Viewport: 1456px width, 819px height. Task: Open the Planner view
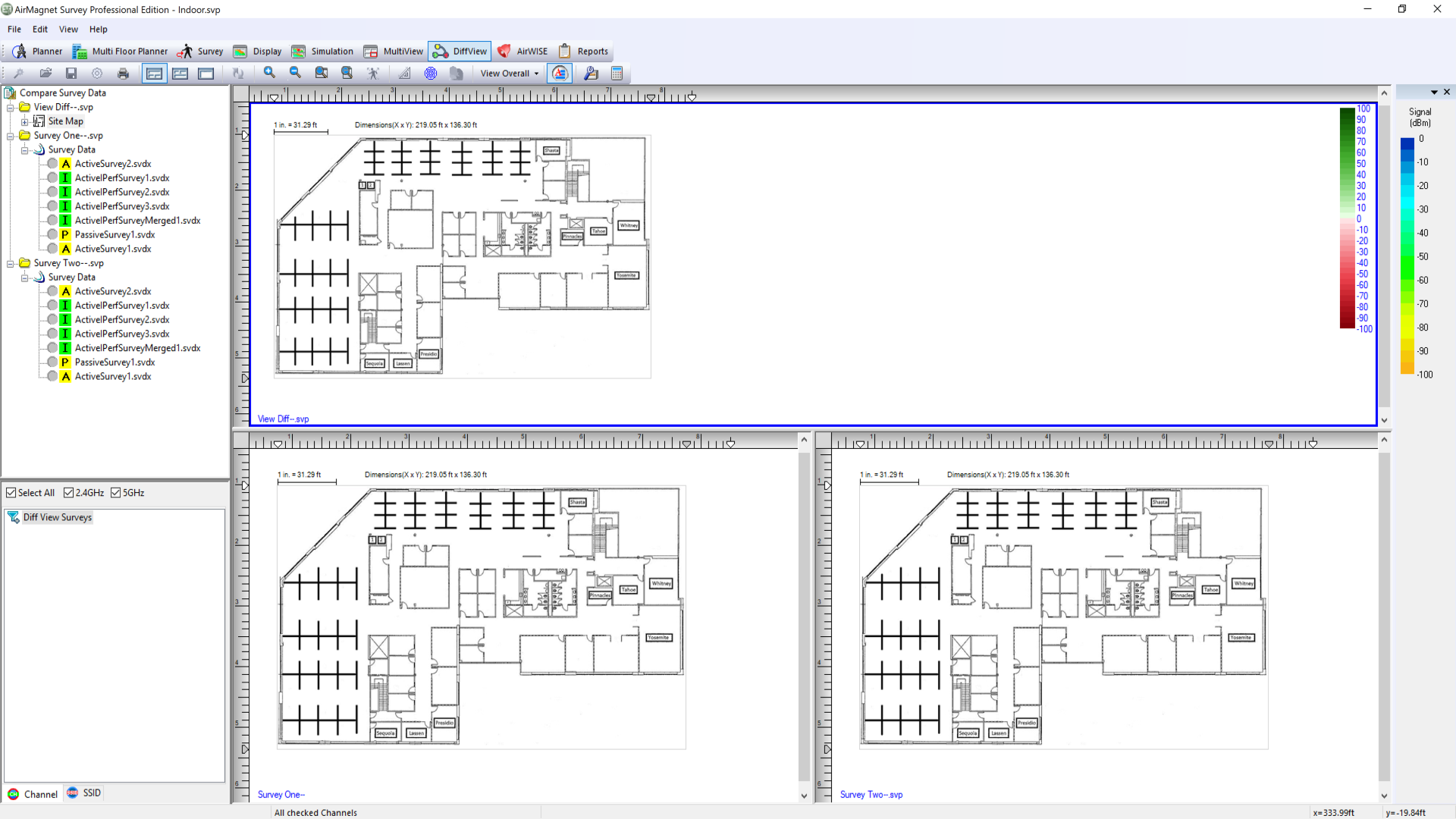(x=38, y=51)
